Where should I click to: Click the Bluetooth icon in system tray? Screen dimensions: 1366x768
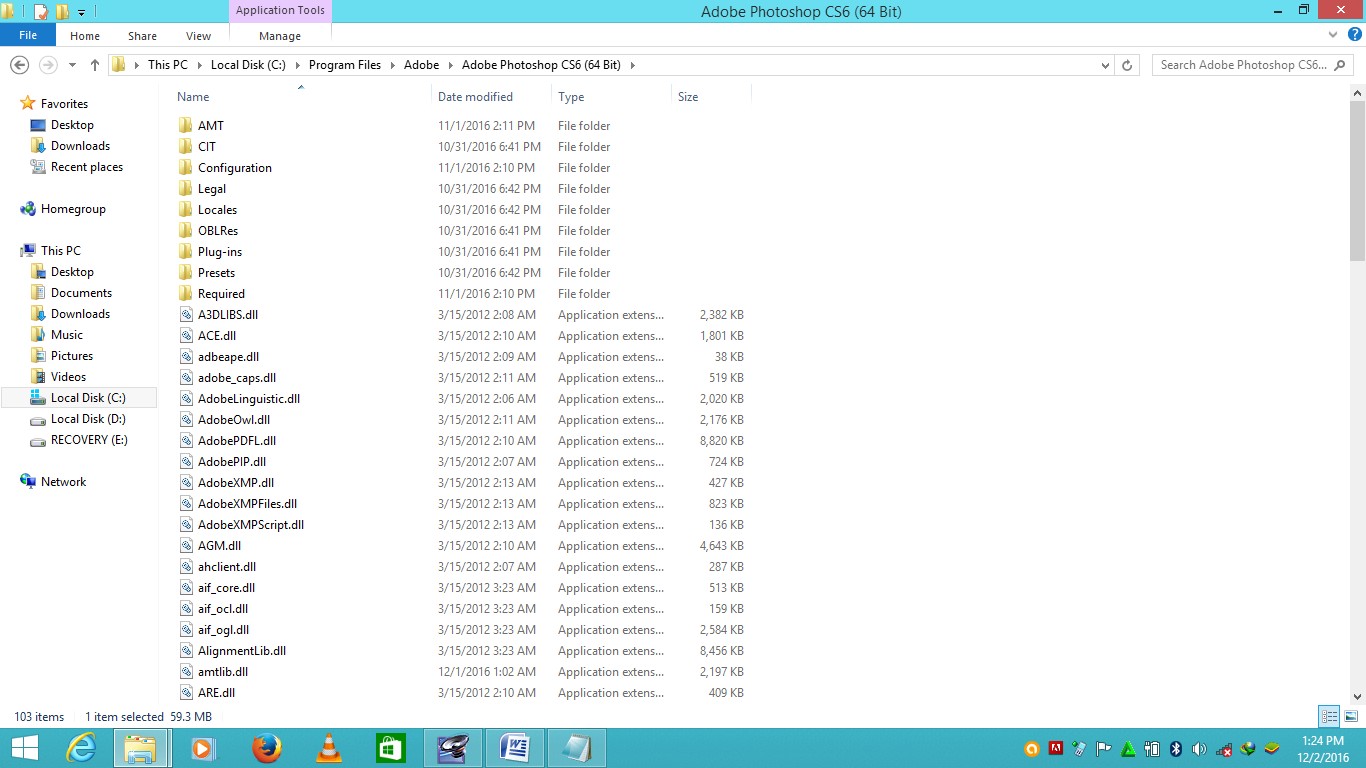1176,748
